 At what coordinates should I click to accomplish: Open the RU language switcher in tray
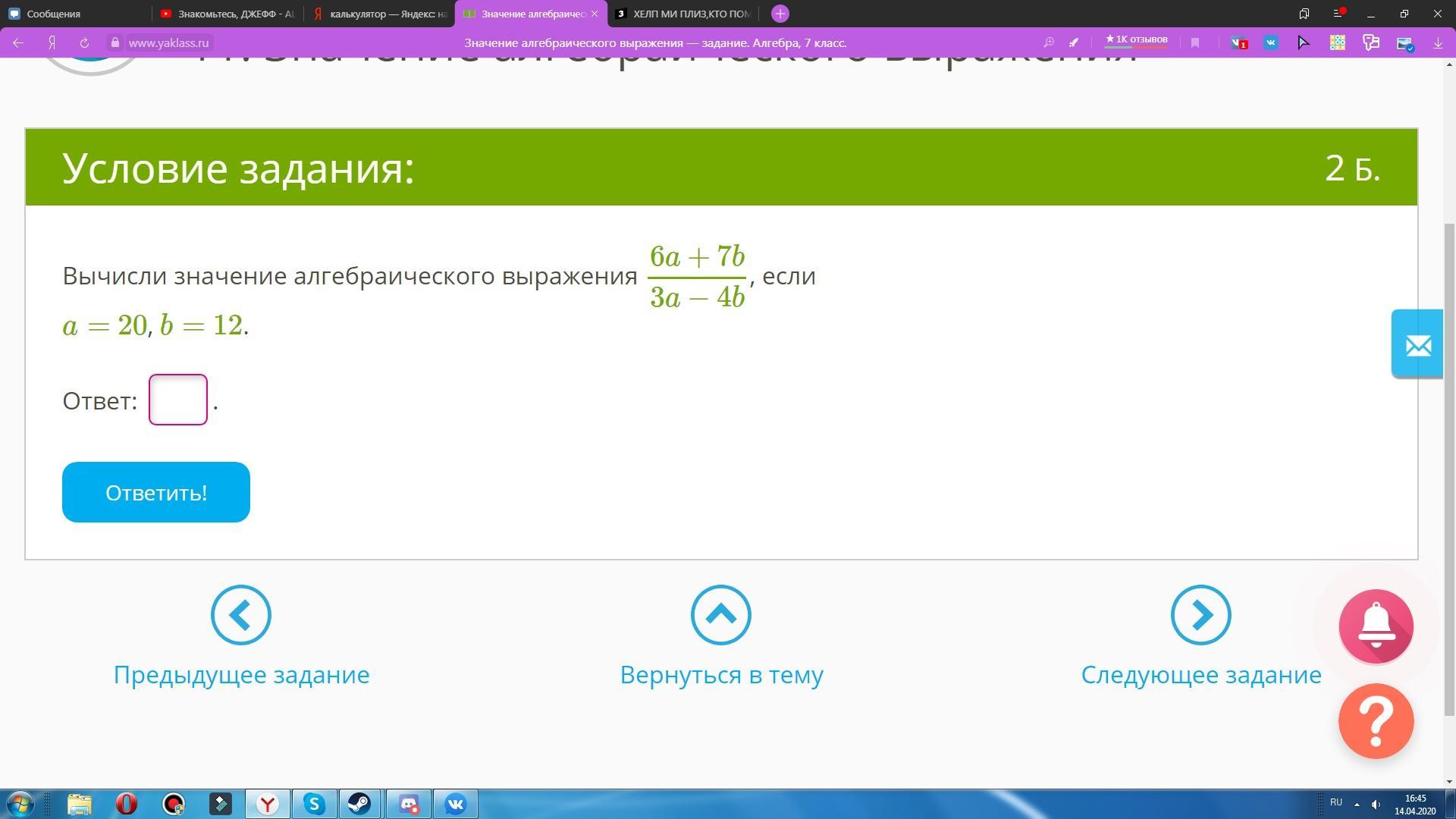click(1335, 802)
